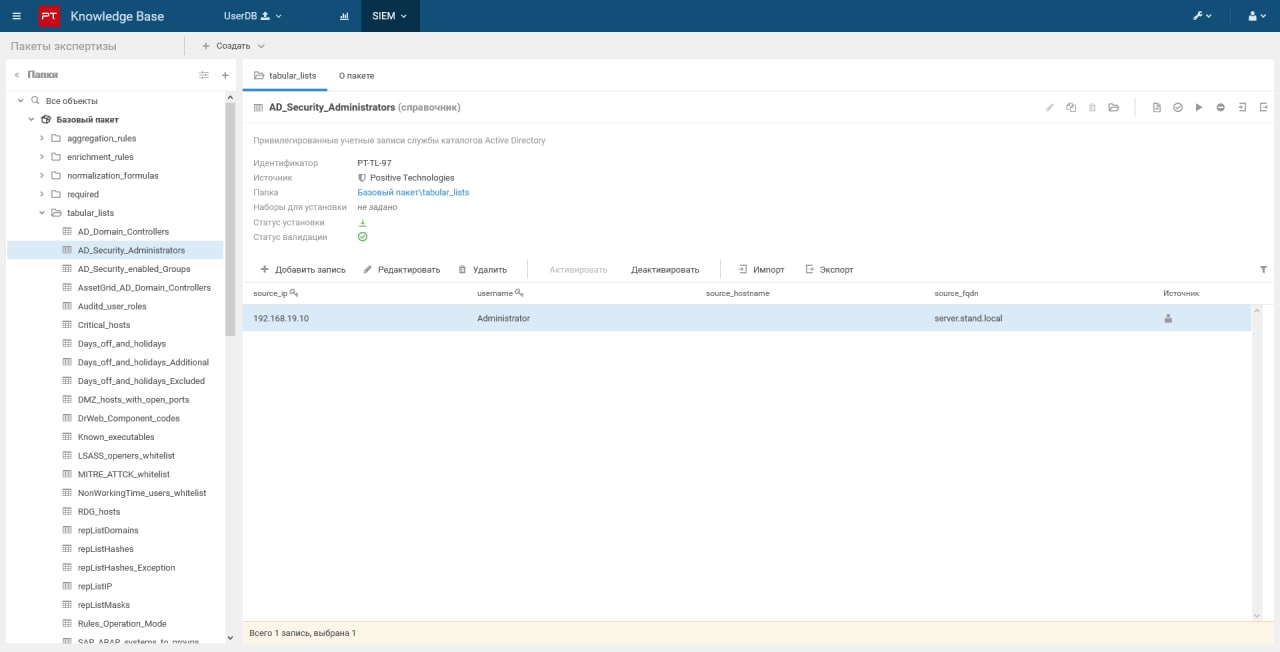1280x652 pixels.
Task: Click the Импорт button
Action: [x=761, y=270]
